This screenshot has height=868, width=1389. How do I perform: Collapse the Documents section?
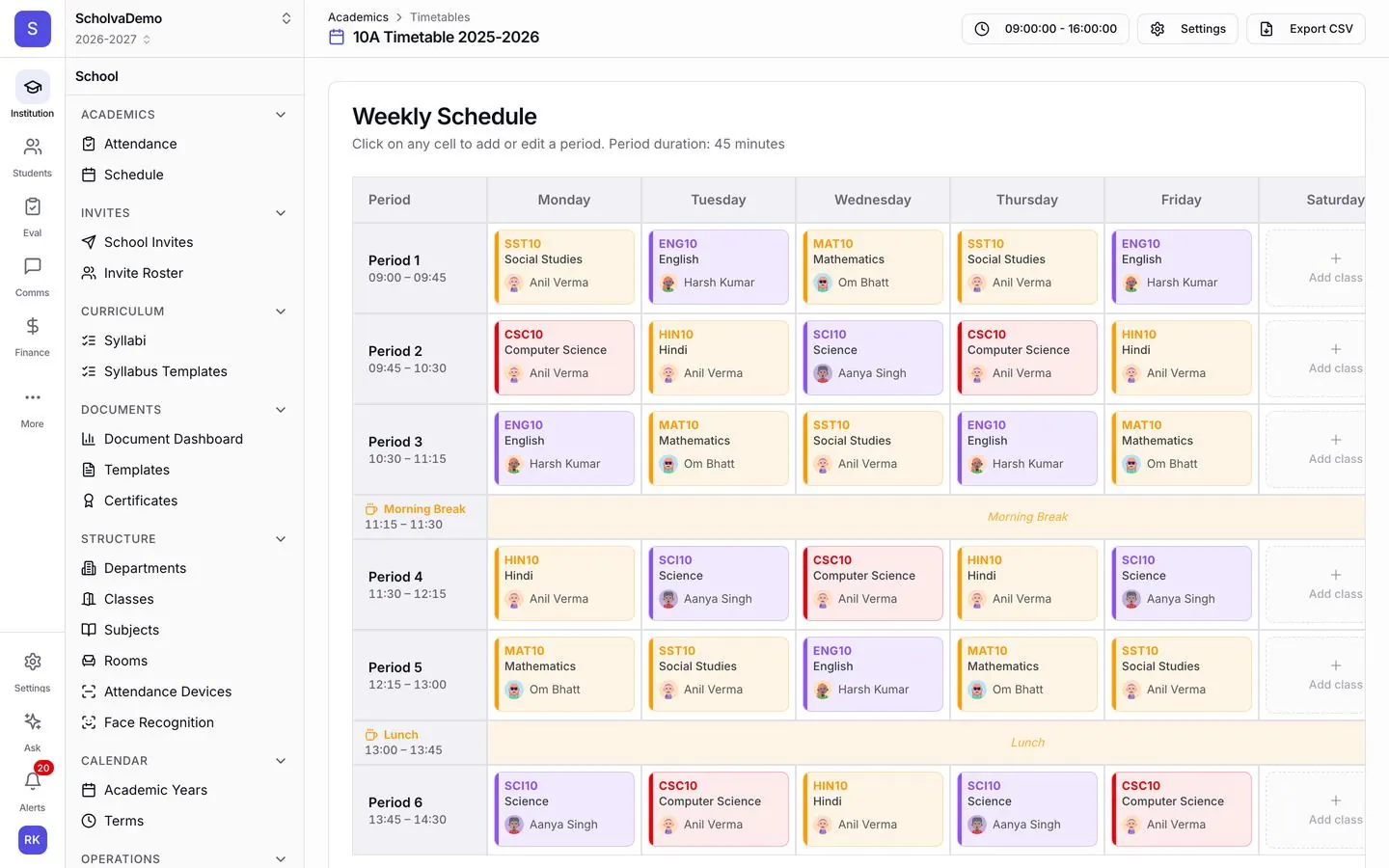(x=281, y=410)
